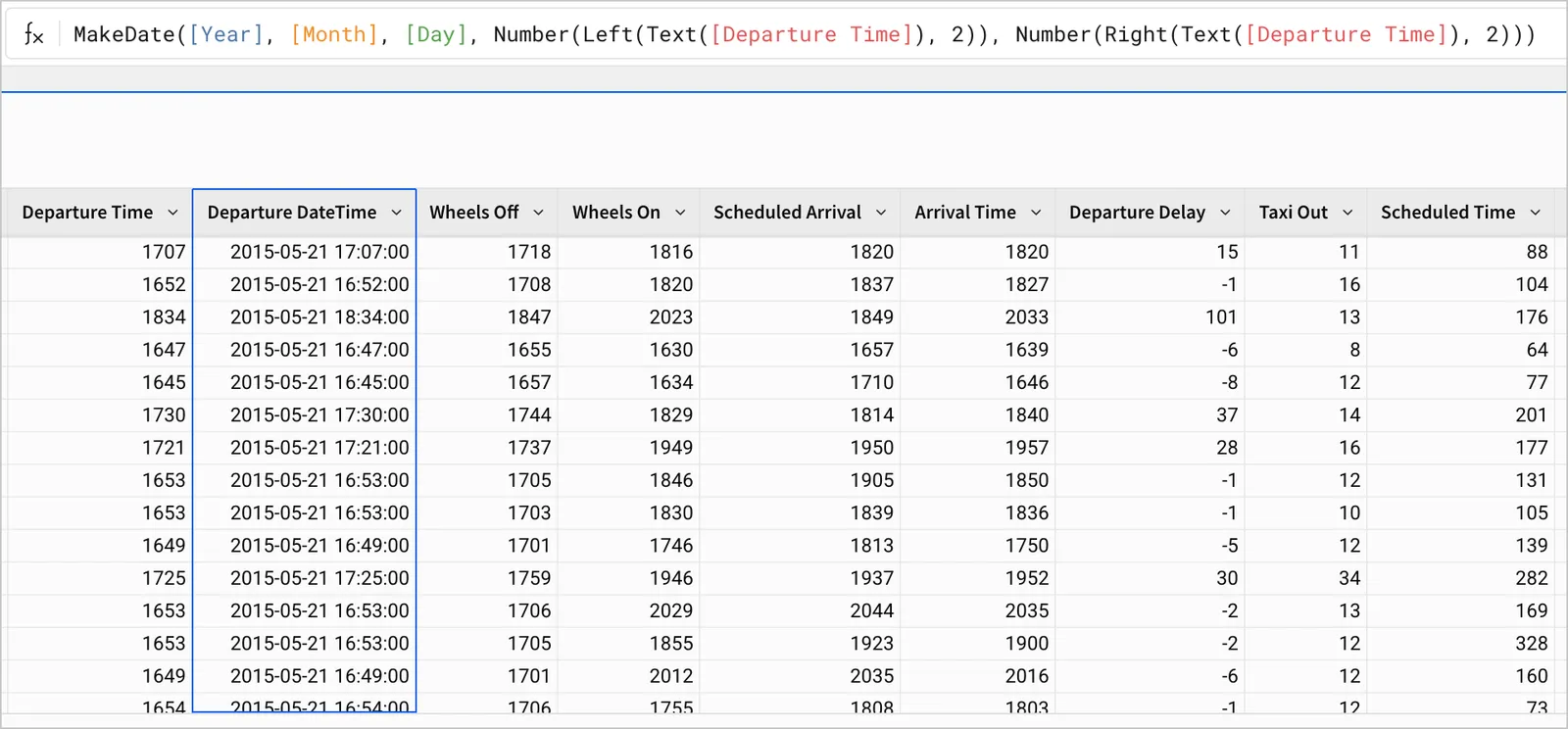Open the Taxi Out column menu arrow

tap(1347, 213)
